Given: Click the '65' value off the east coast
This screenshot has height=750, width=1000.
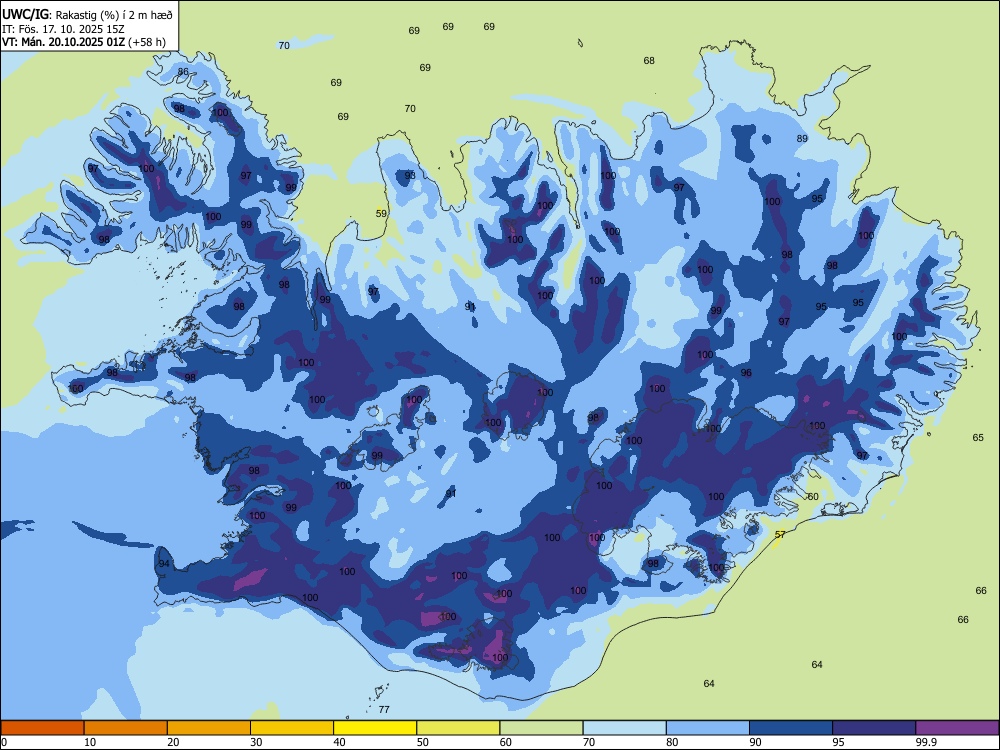Looking at the screenshot, I should (978, 438).
